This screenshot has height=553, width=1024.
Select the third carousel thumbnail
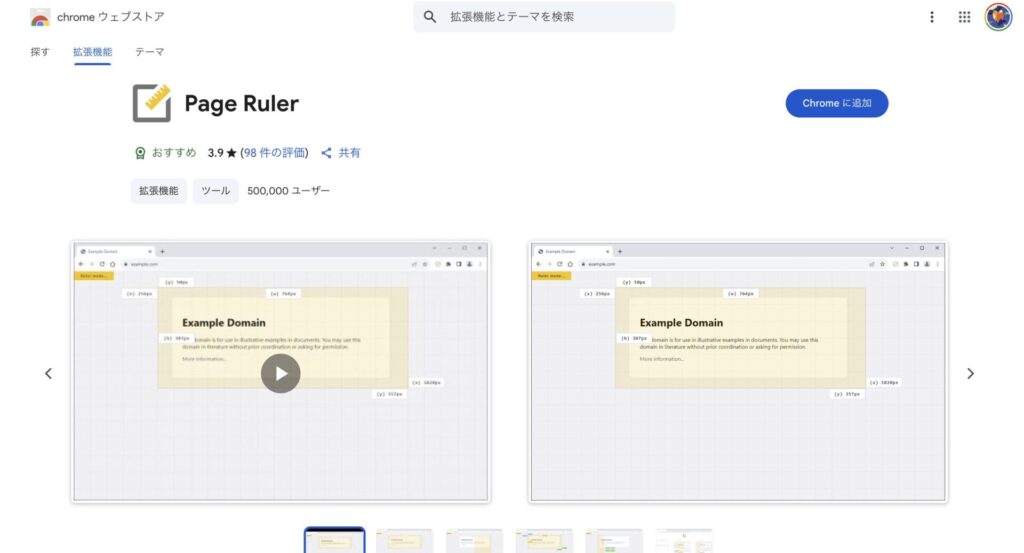(x=474, y=541)
